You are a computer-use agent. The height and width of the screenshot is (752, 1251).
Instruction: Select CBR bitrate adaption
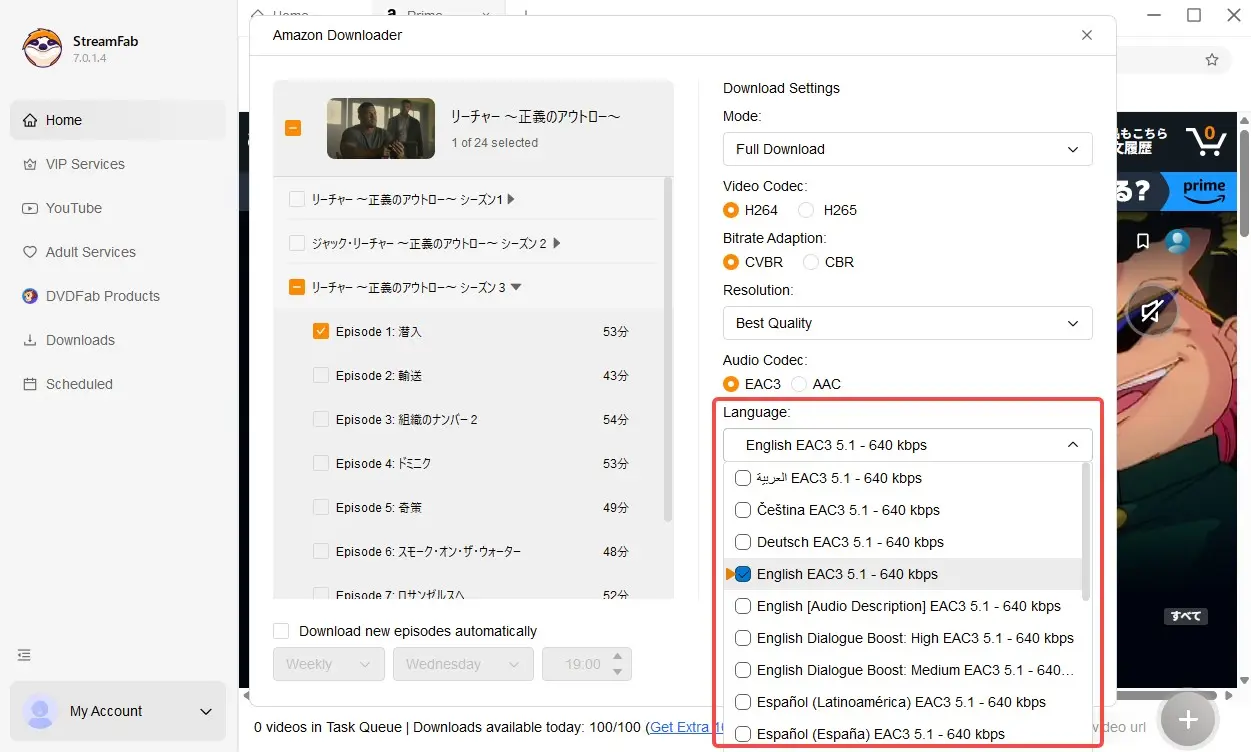pyautogui.click(x=811, y=262)
